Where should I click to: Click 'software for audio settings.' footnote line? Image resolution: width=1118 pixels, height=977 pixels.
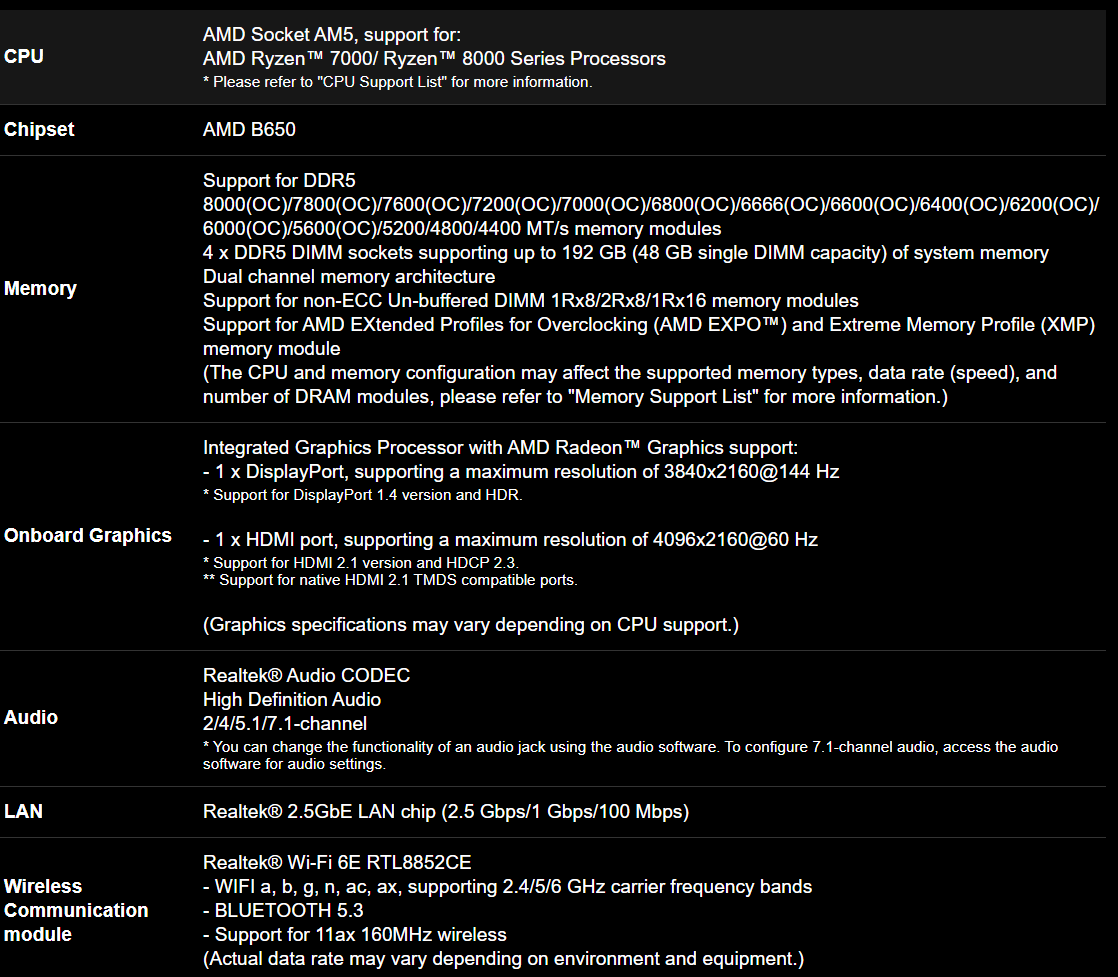(x=294, y=764)
